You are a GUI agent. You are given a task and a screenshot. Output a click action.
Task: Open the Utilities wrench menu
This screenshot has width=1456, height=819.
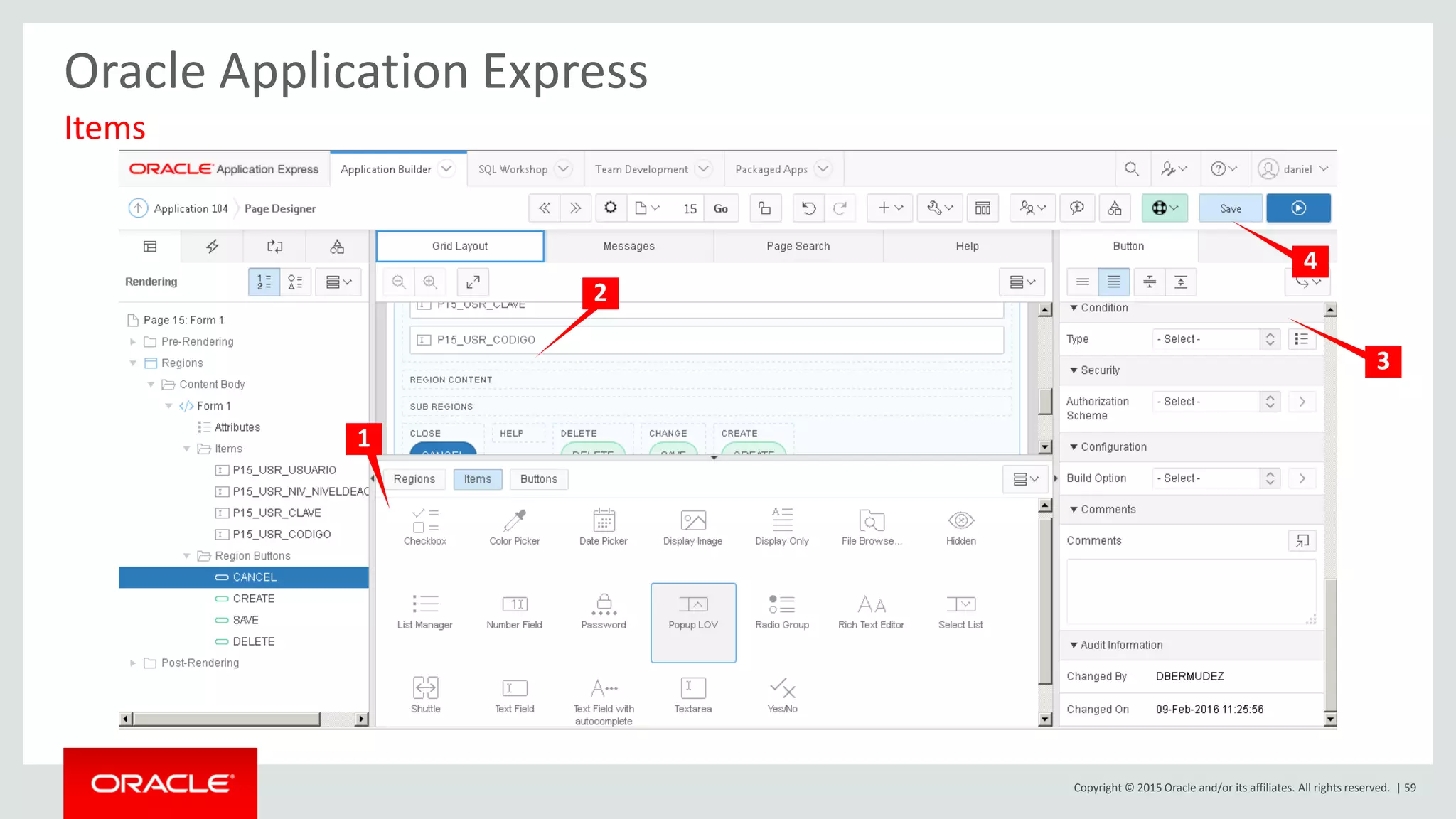pyautogui.click(x=940, y=208)
